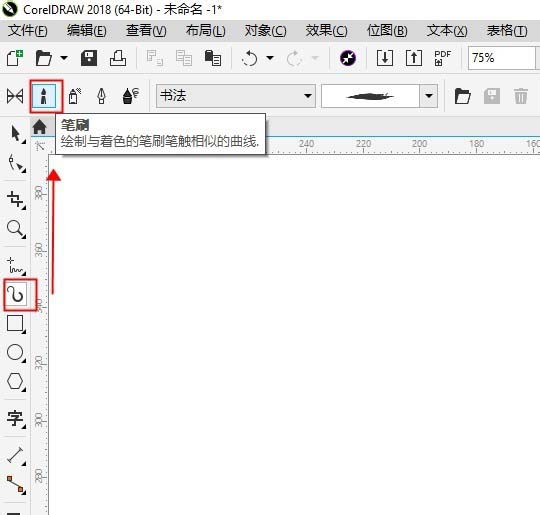Select the Pick arrow tool
Viewport: 540px width, 515px height.
pos(16,134)
